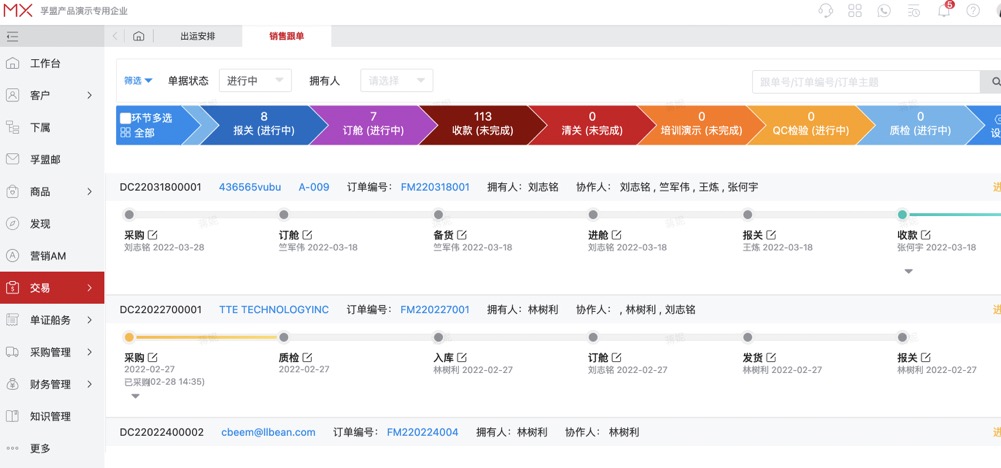Collapse the left sidebar menu icon

tap(12, 37)
